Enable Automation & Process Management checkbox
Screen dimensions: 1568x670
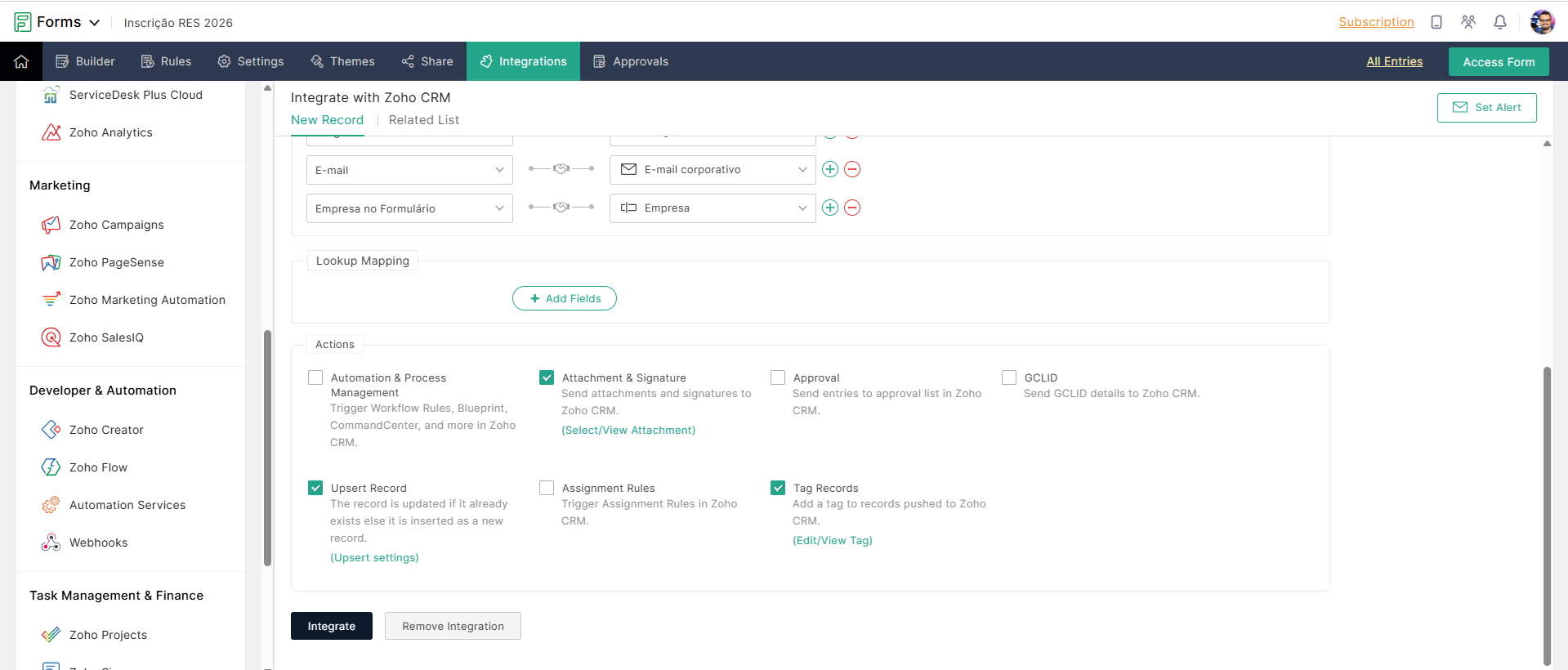[x=315, y=377]
